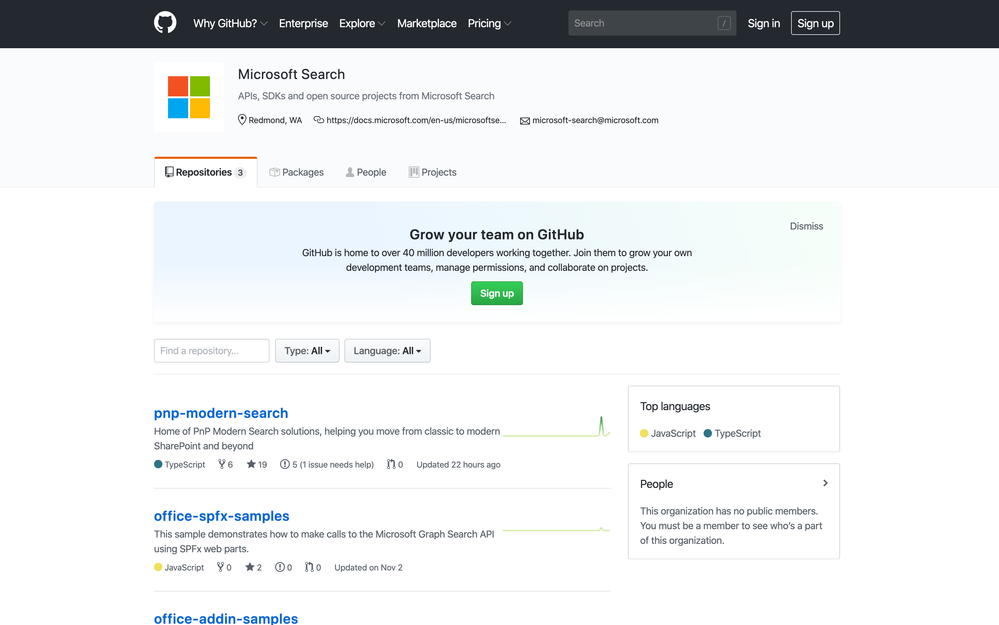This screenshot has height=625, width=999.
Task: Go to the GitHub homepage via the Octocat logo
Action: pos(165,23)
